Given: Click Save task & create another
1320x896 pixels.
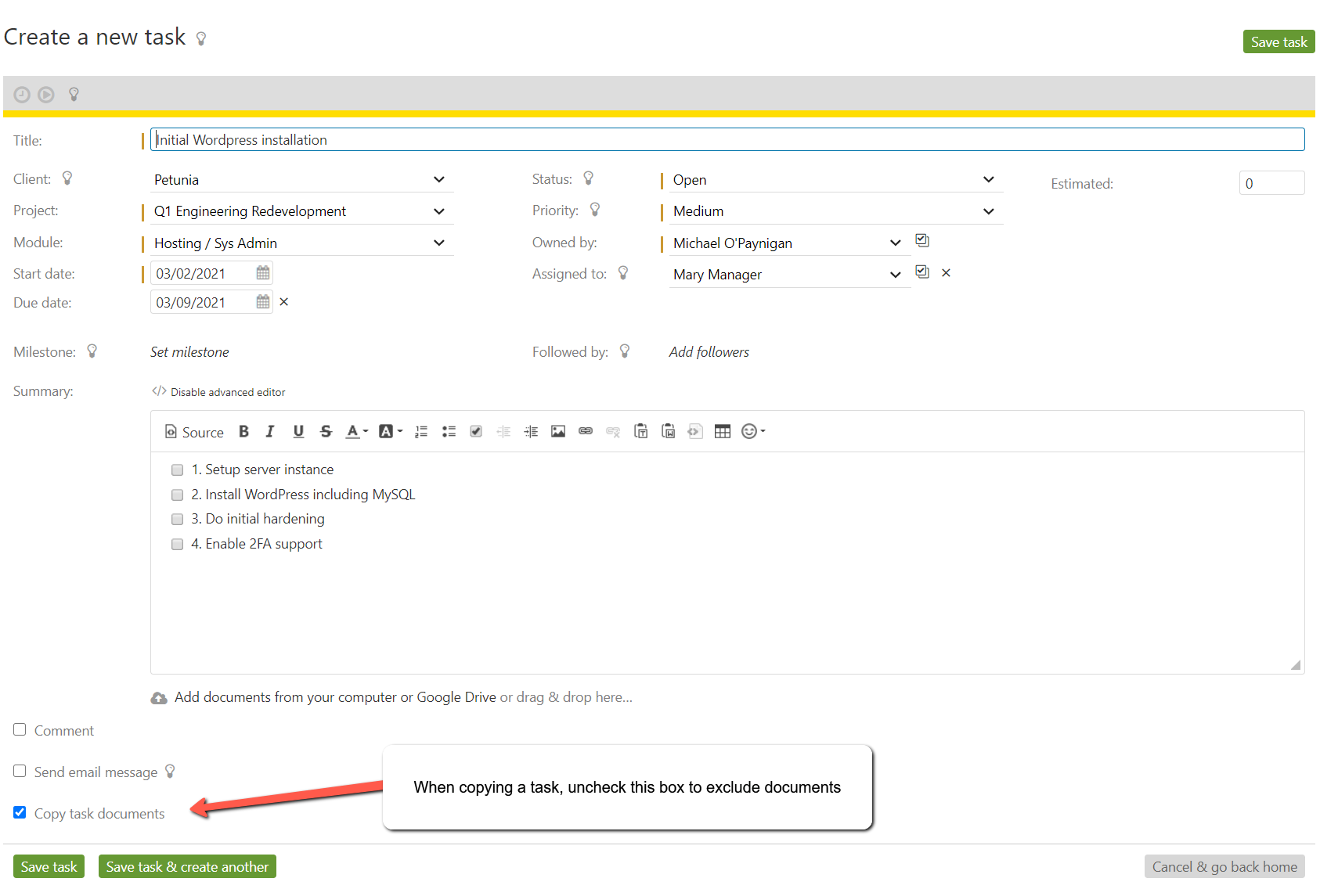Looking at the screenshot, I should (x=187, y=866).
